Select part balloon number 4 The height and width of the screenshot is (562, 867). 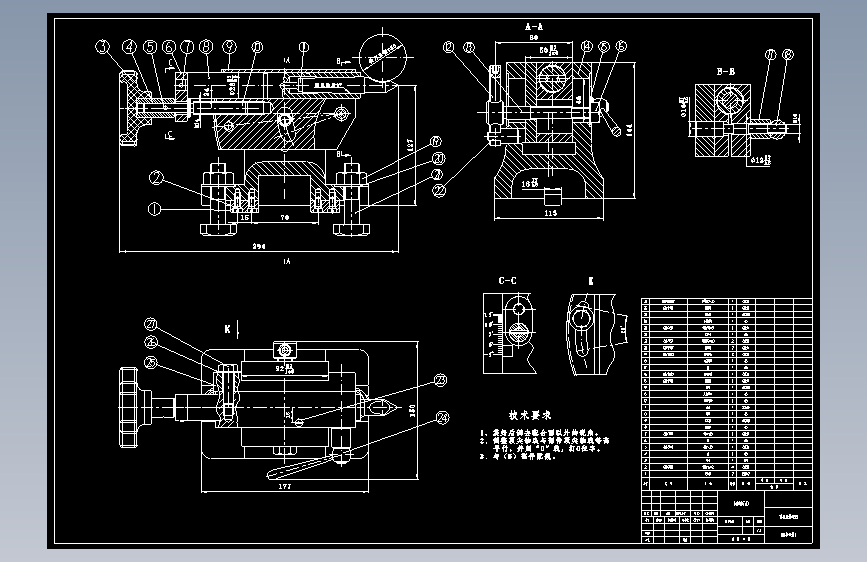(x=129, y=47)
